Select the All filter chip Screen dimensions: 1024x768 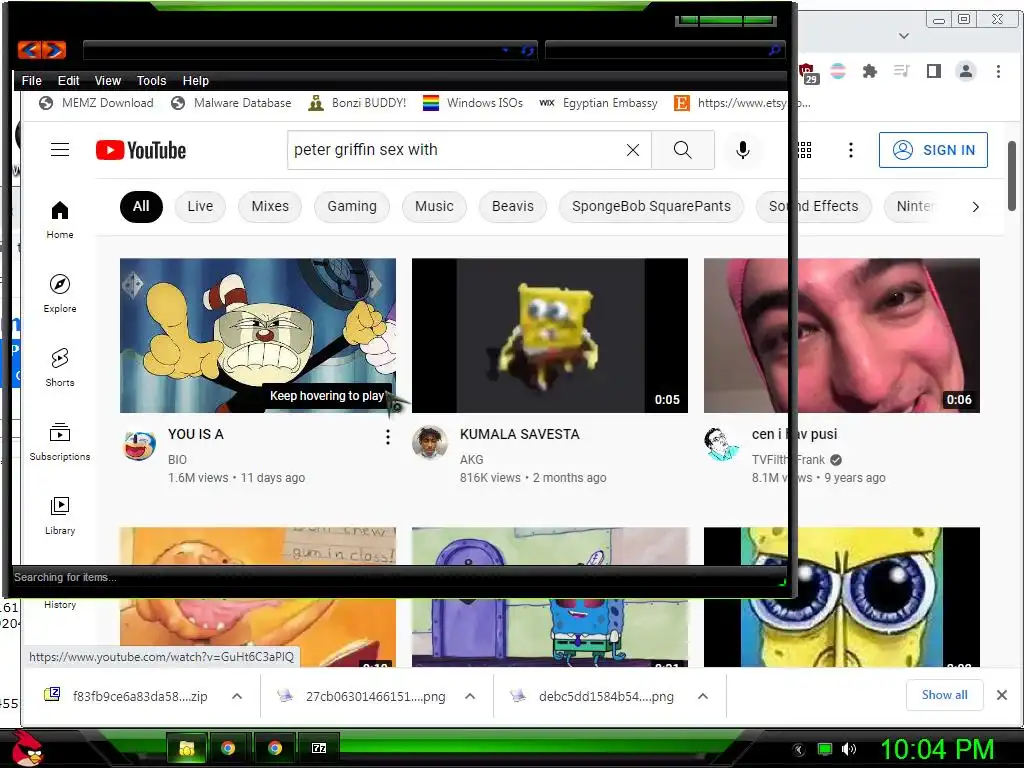[141, 206]
